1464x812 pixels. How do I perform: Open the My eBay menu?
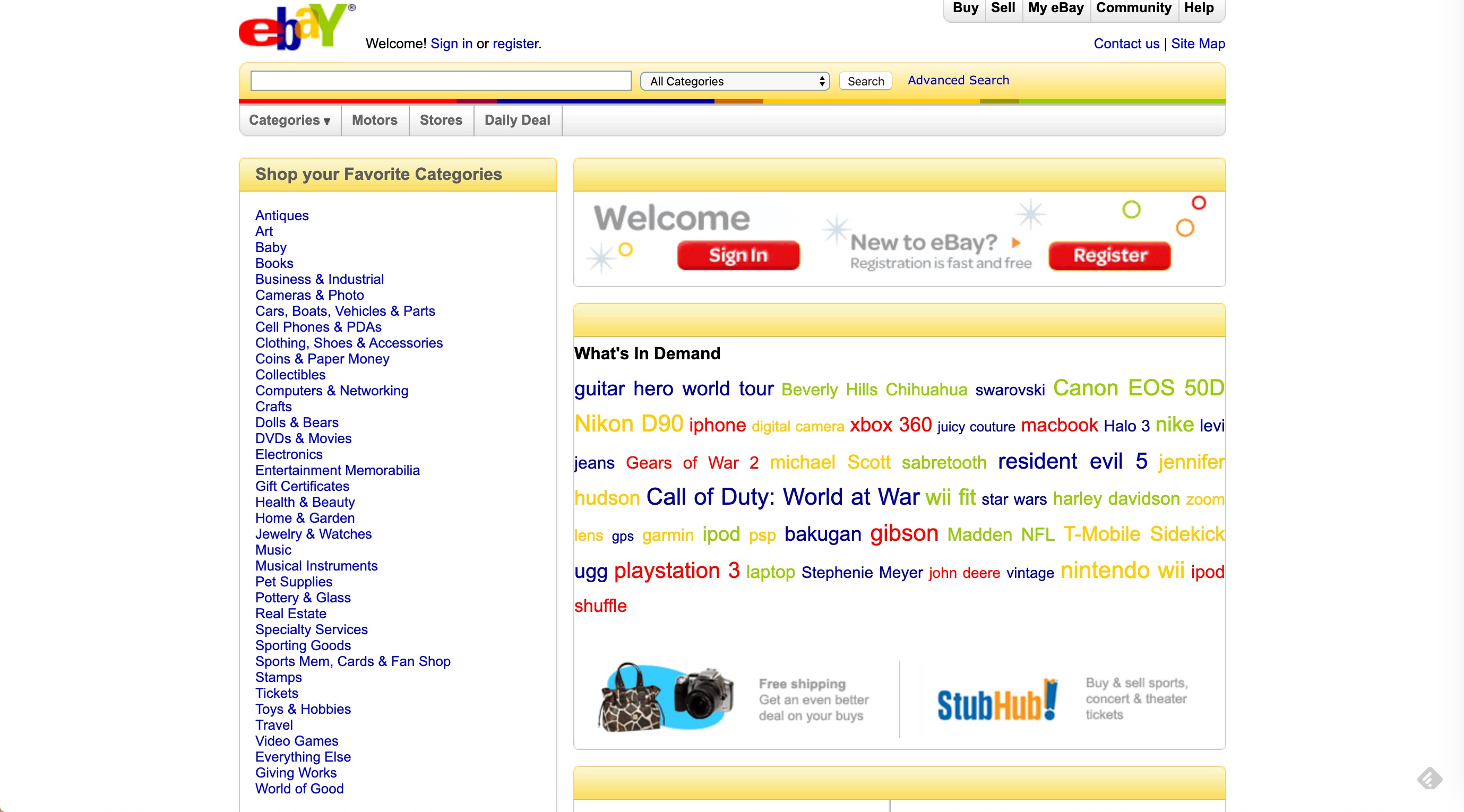pos(1055,8)
